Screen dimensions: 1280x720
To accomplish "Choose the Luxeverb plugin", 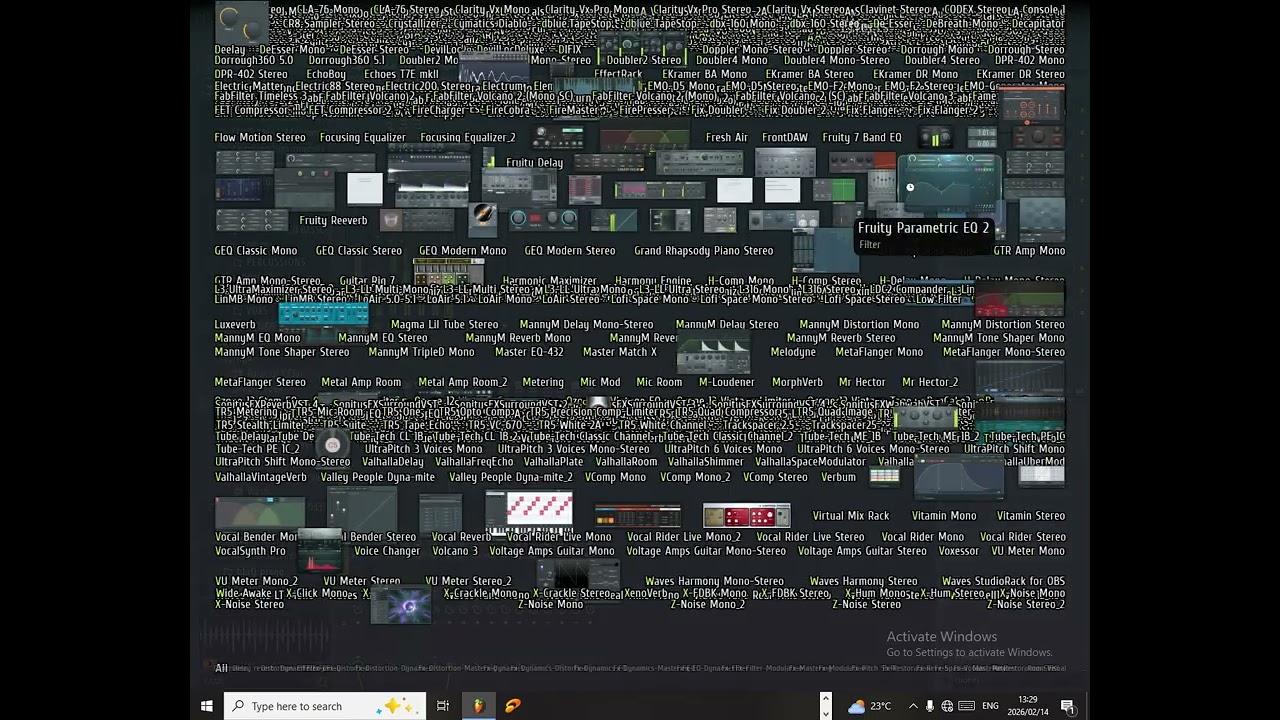I will coord(235,324).
